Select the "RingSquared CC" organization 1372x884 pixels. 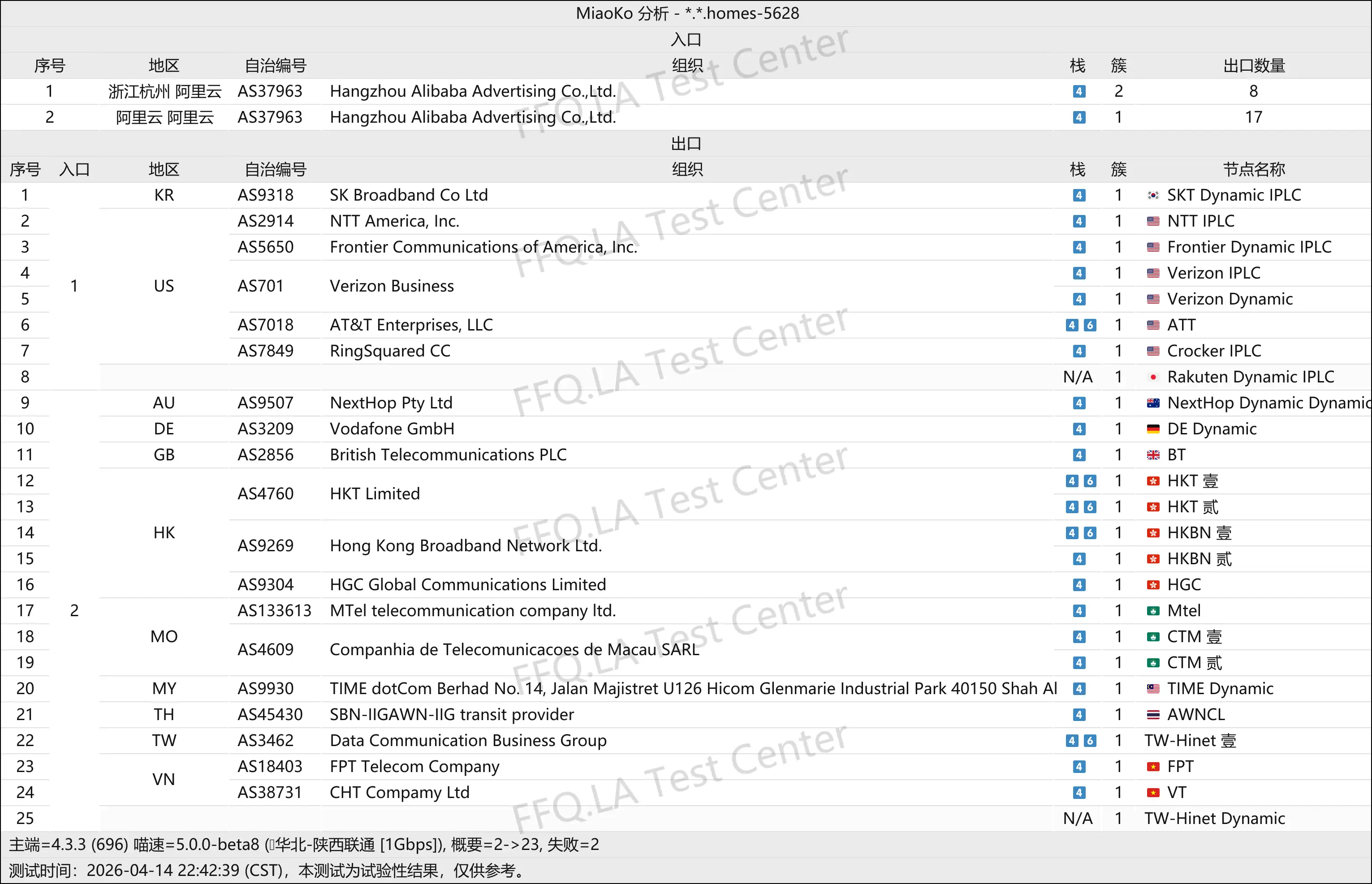(x=390, y=351)
